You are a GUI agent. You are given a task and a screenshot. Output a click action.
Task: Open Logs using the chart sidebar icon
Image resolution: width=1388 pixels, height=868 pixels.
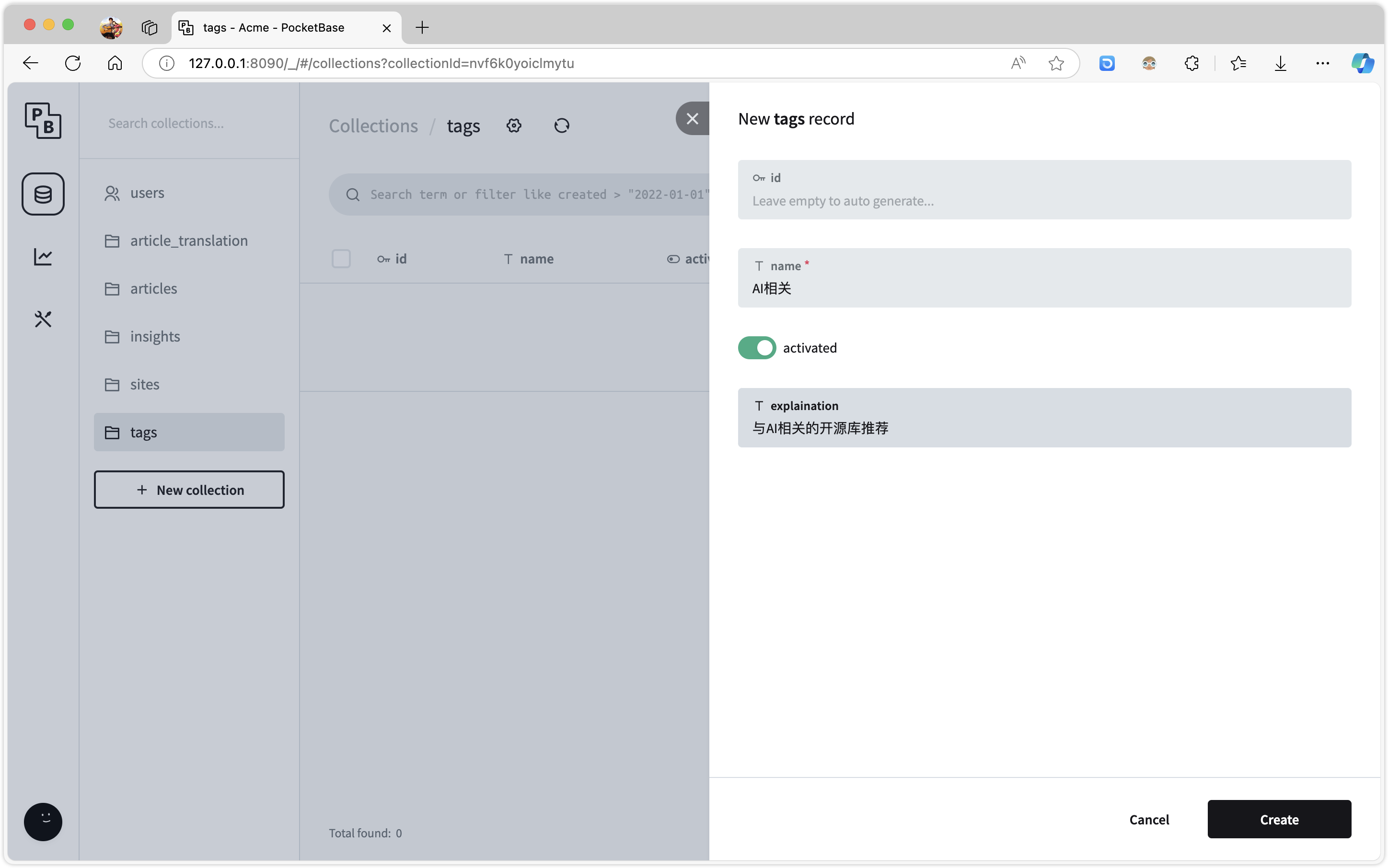point(43,257)
